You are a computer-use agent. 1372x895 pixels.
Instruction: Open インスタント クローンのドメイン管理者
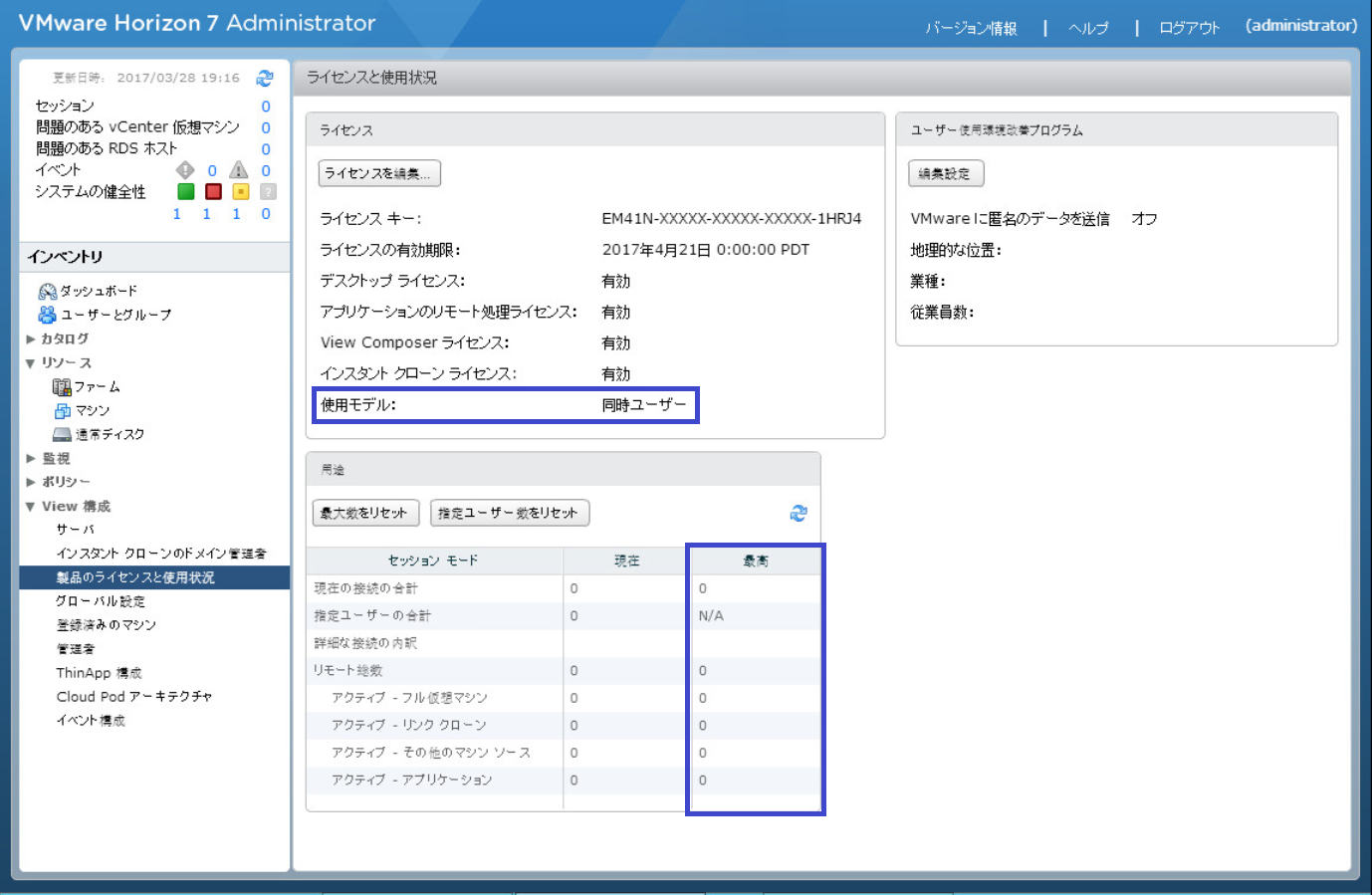tap(161, 554)
